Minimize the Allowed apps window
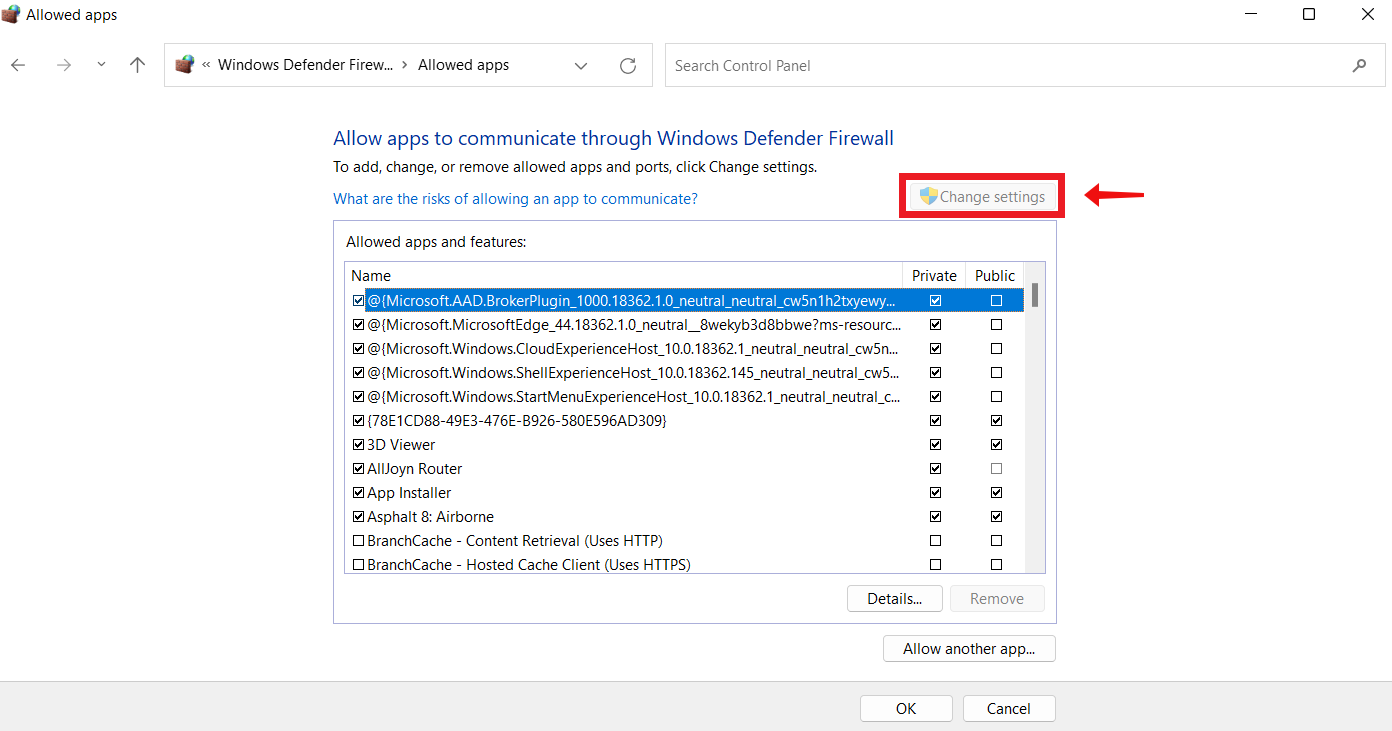Image resolution: width=1392 pixels, height=731 pixels. [x=1251, y=14]
